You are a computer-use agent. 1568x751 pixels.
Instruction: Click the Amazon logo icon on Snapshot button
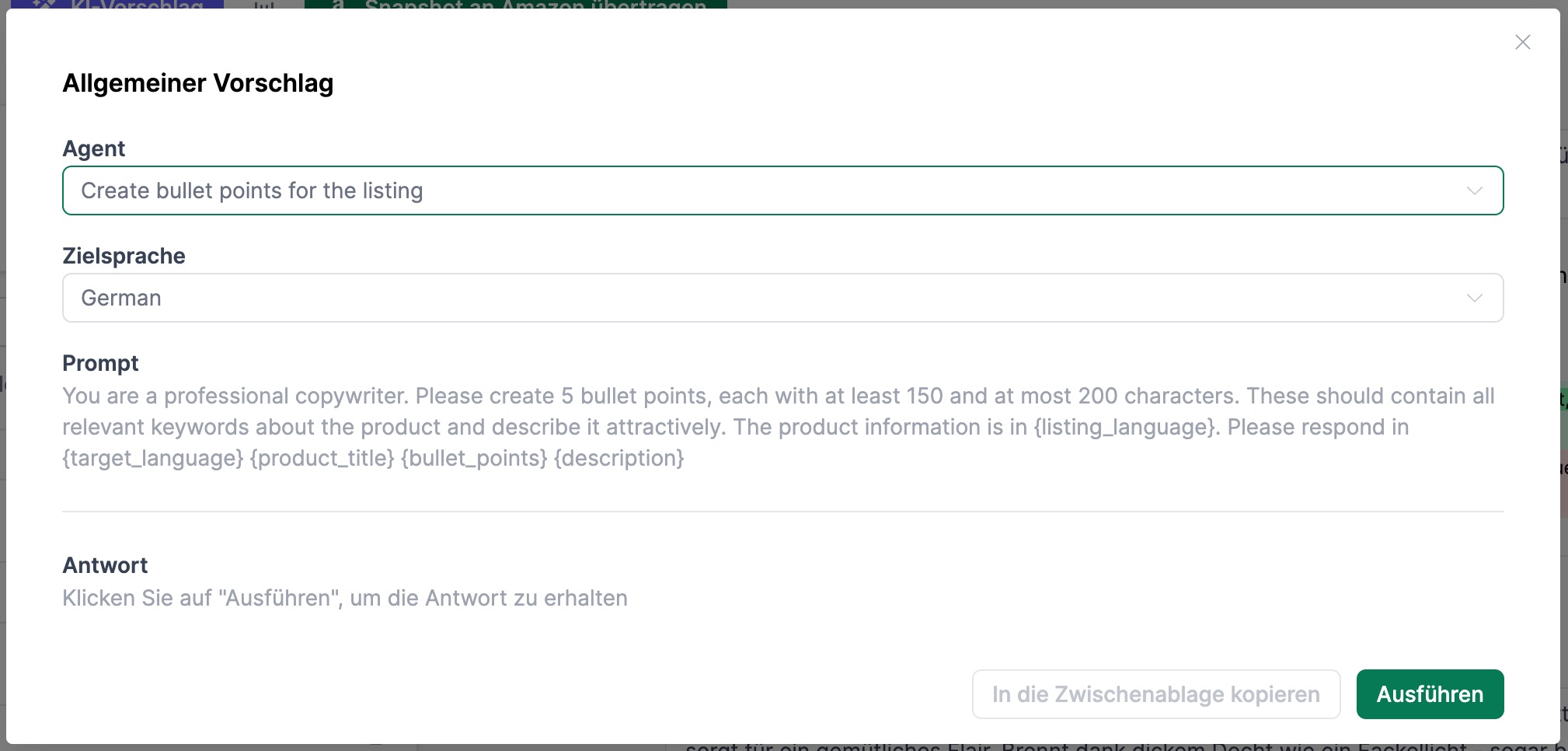click(x=337, y=4)
